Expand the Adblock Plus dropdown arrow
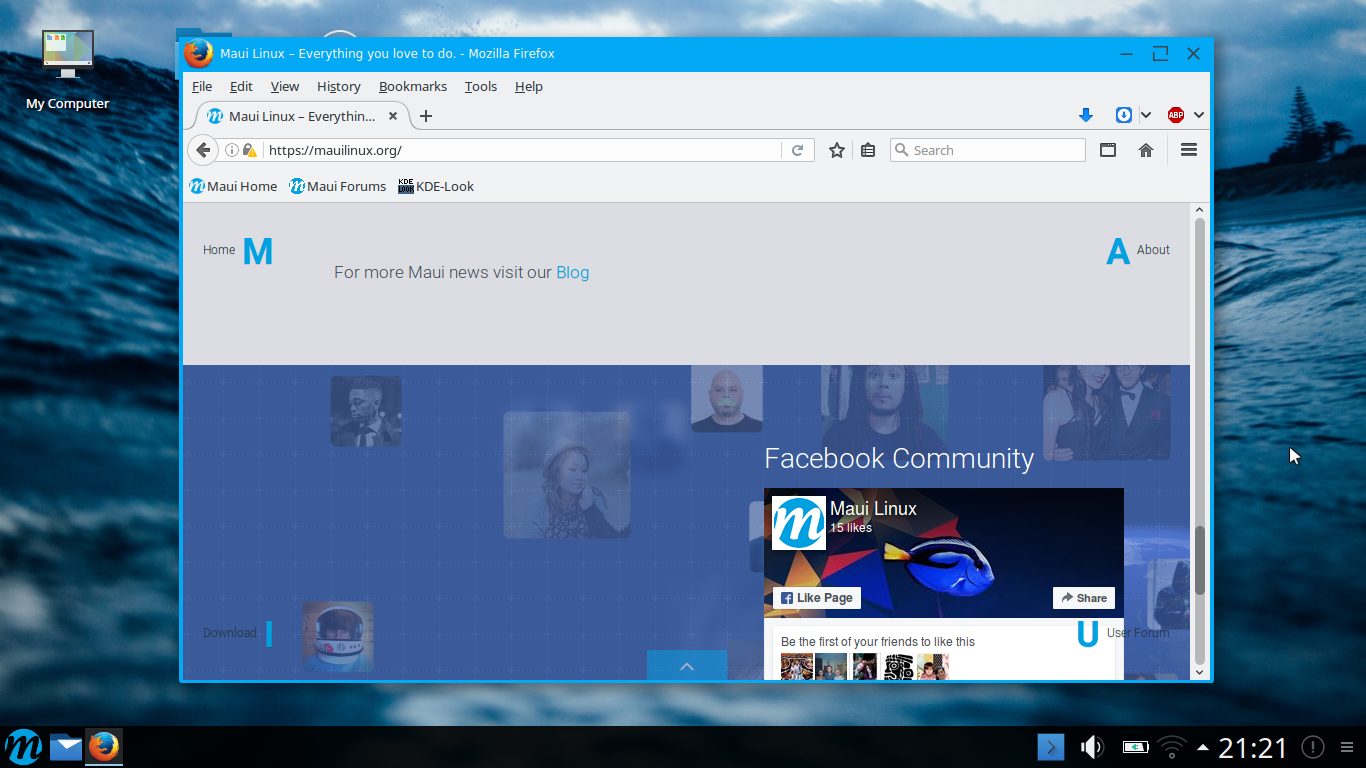The width and height of the screenshot is (1366, 768). click(x=1199, y=115)
